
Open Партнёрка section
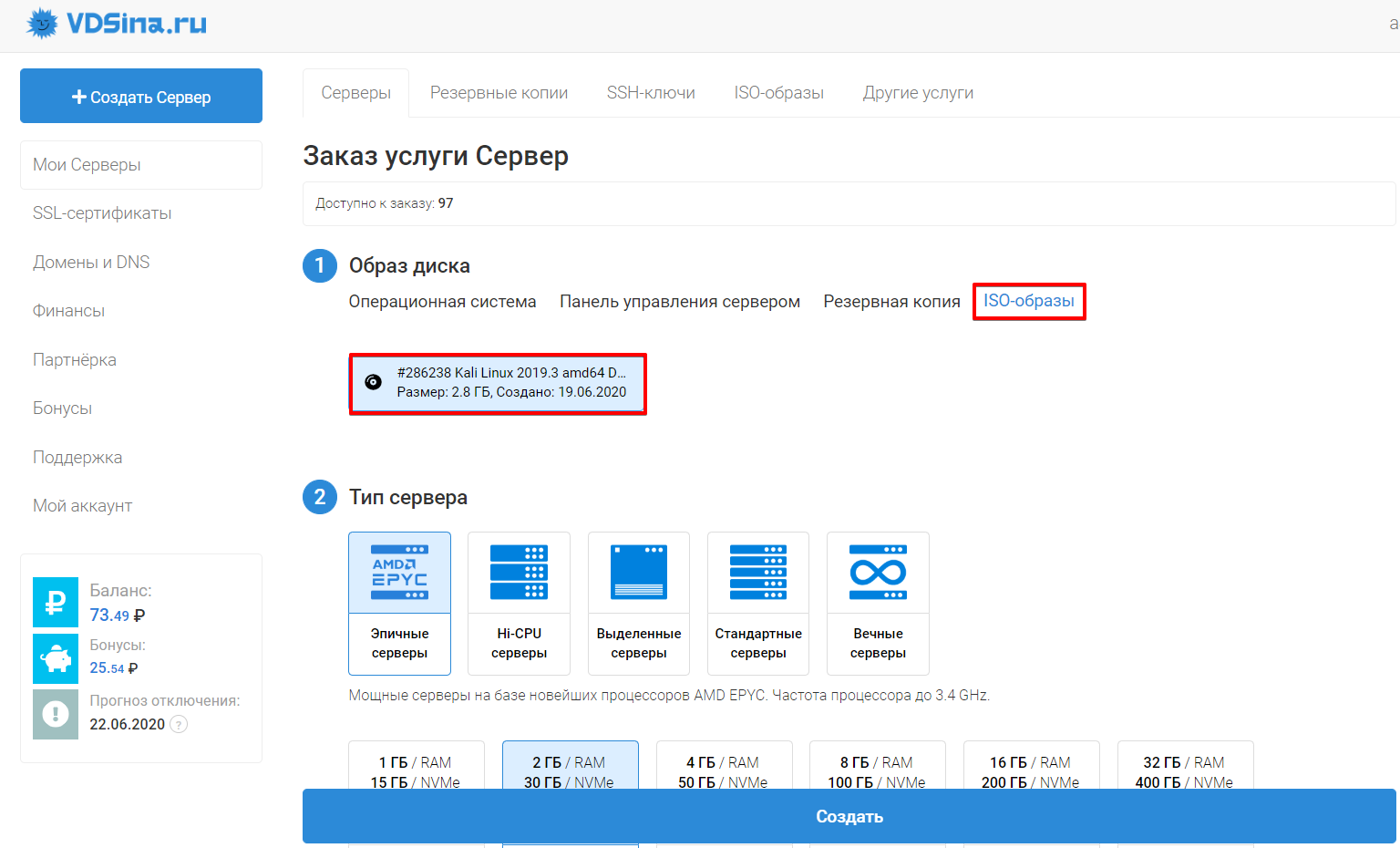click(x=75, y=360)
